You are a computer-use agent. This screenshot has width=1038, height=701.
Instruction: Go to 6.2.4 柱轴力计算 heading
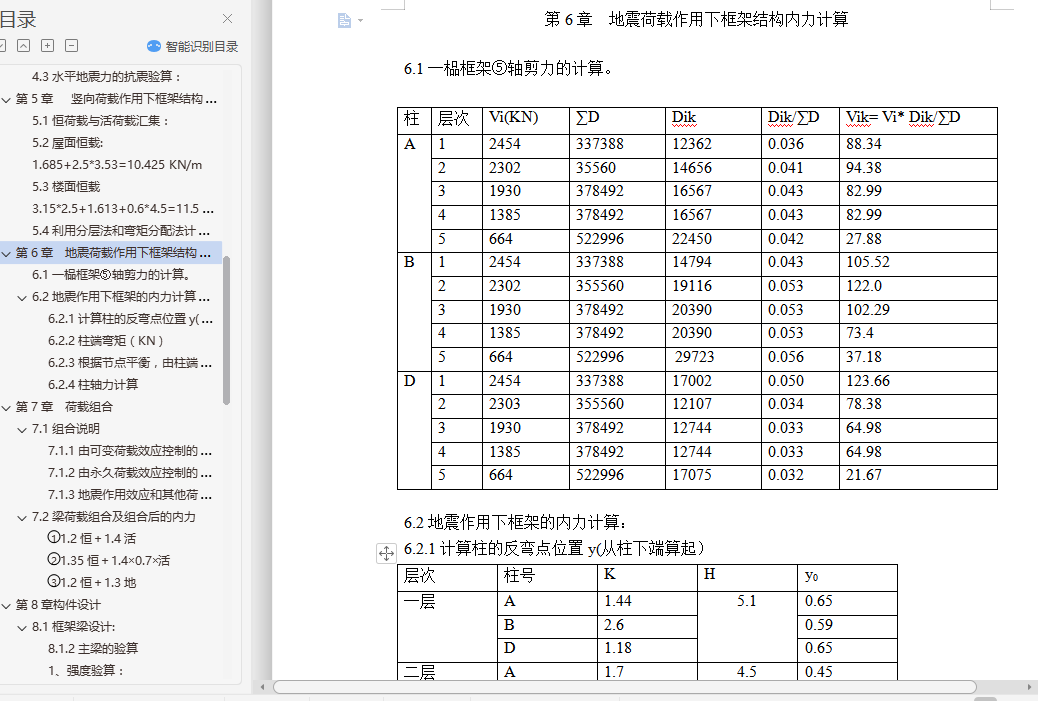pos(93,385)
